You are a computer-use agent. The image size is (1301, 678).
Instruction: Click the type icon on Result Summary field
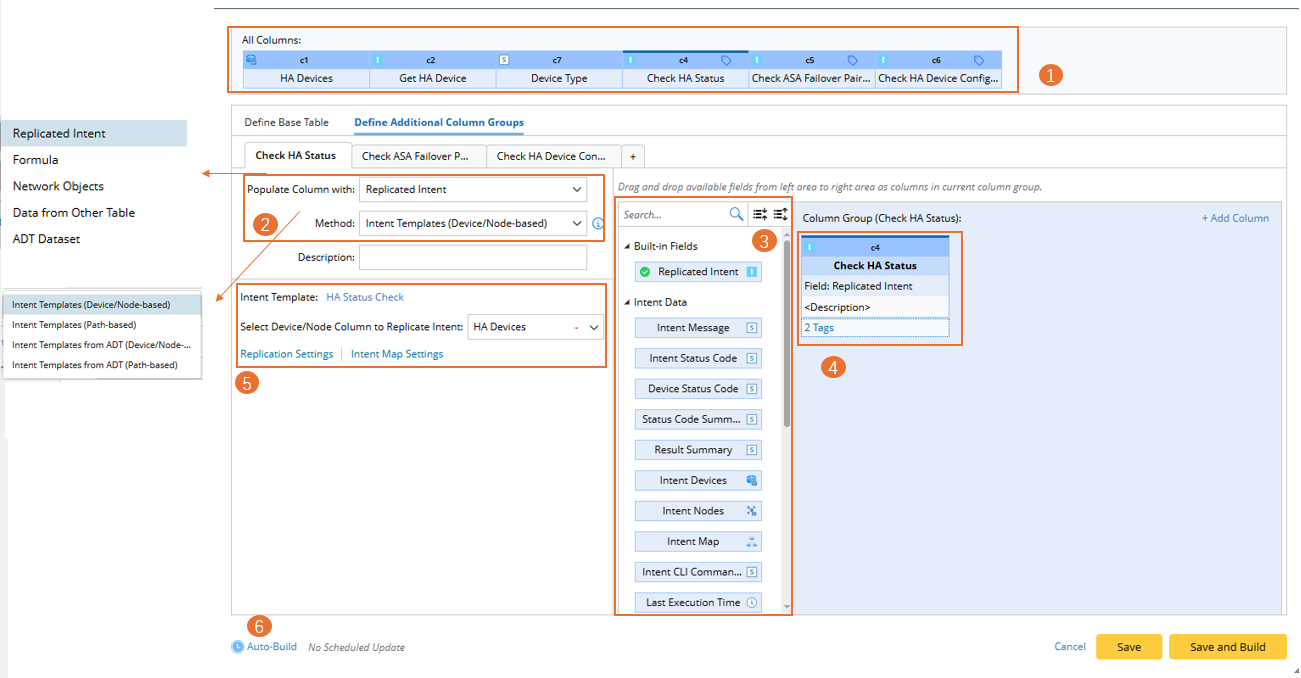pyautogui.click(x=752, y=450)
